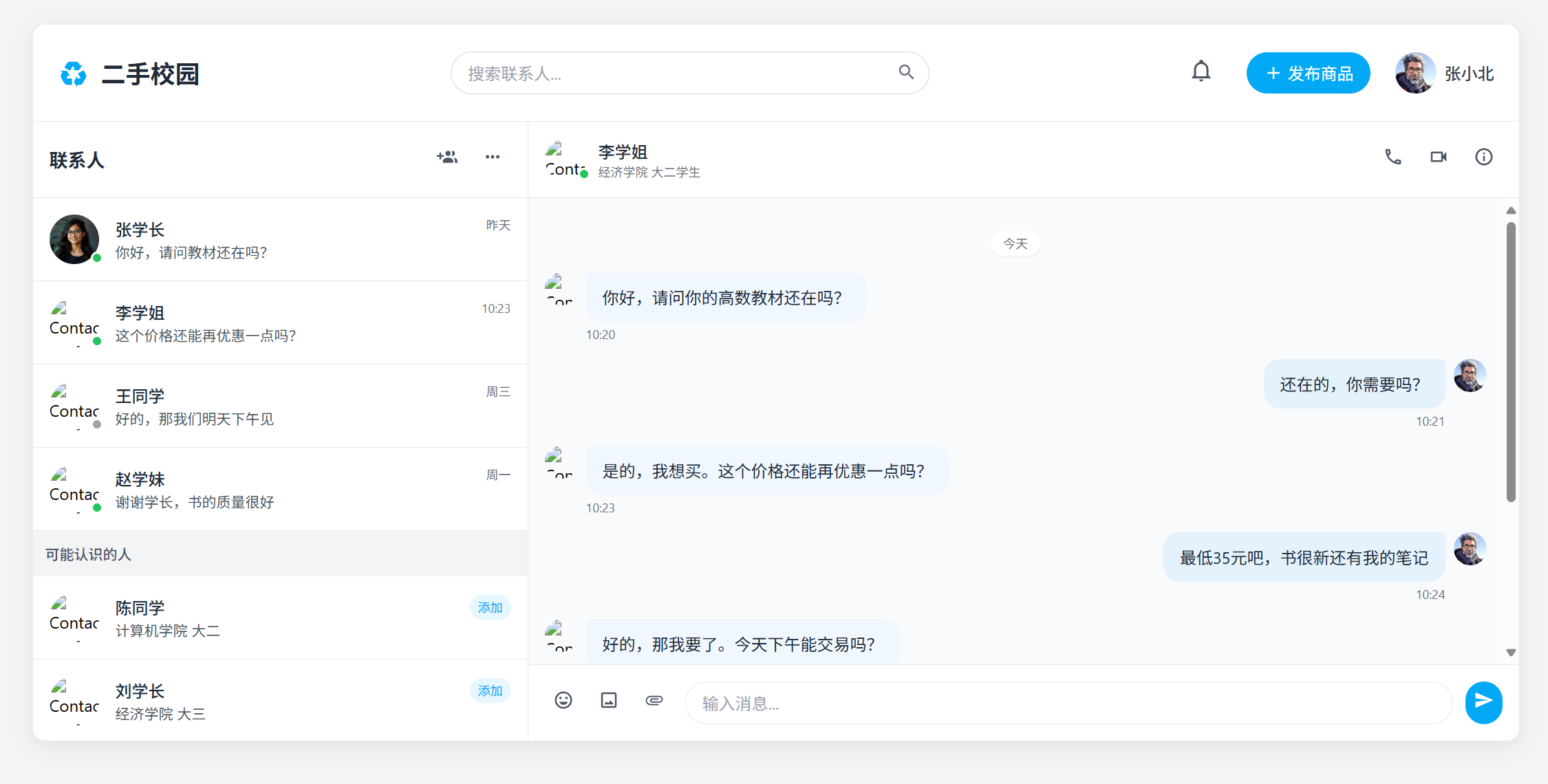Add 刘学长 as a contact
Screen dimensions: 1548x784
(x=490, y=691)
